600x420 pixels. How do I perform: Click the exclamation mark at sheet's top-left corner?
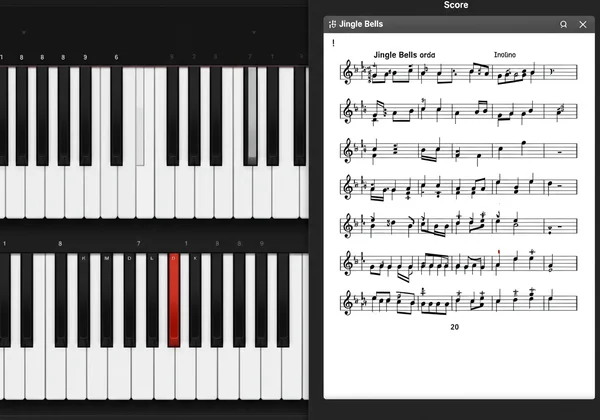[333, 43]
